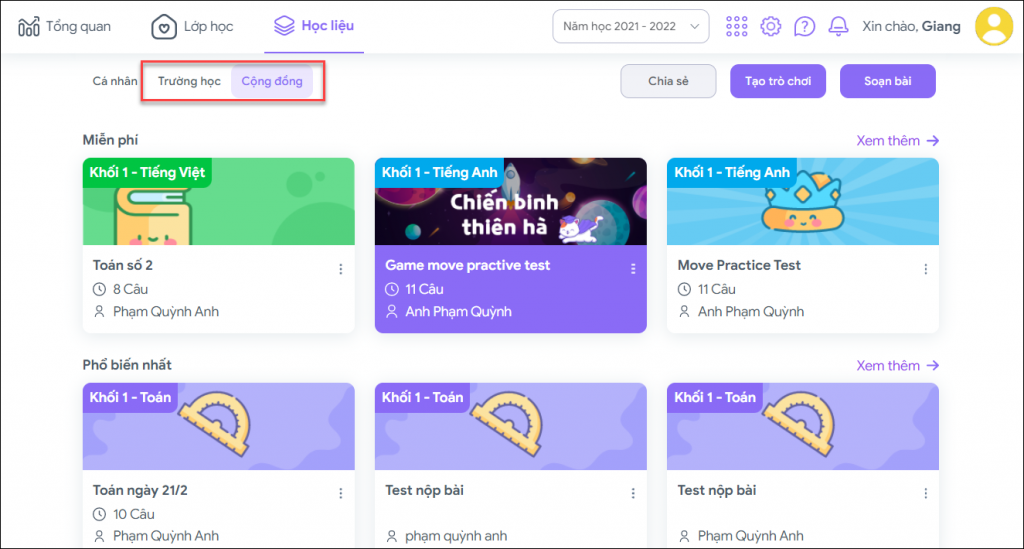
Task: Open the settings gear icon
Action: (770, 26)
